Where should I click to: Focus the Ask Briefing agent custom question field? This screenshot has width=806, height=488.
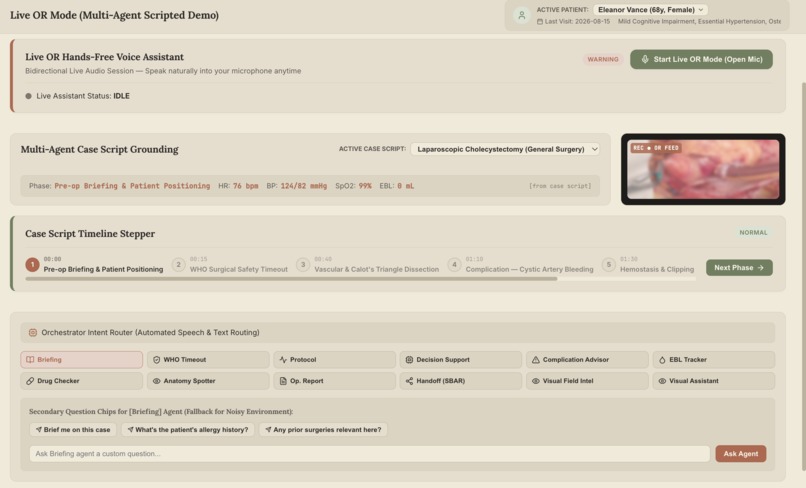[x=370, y=454]
